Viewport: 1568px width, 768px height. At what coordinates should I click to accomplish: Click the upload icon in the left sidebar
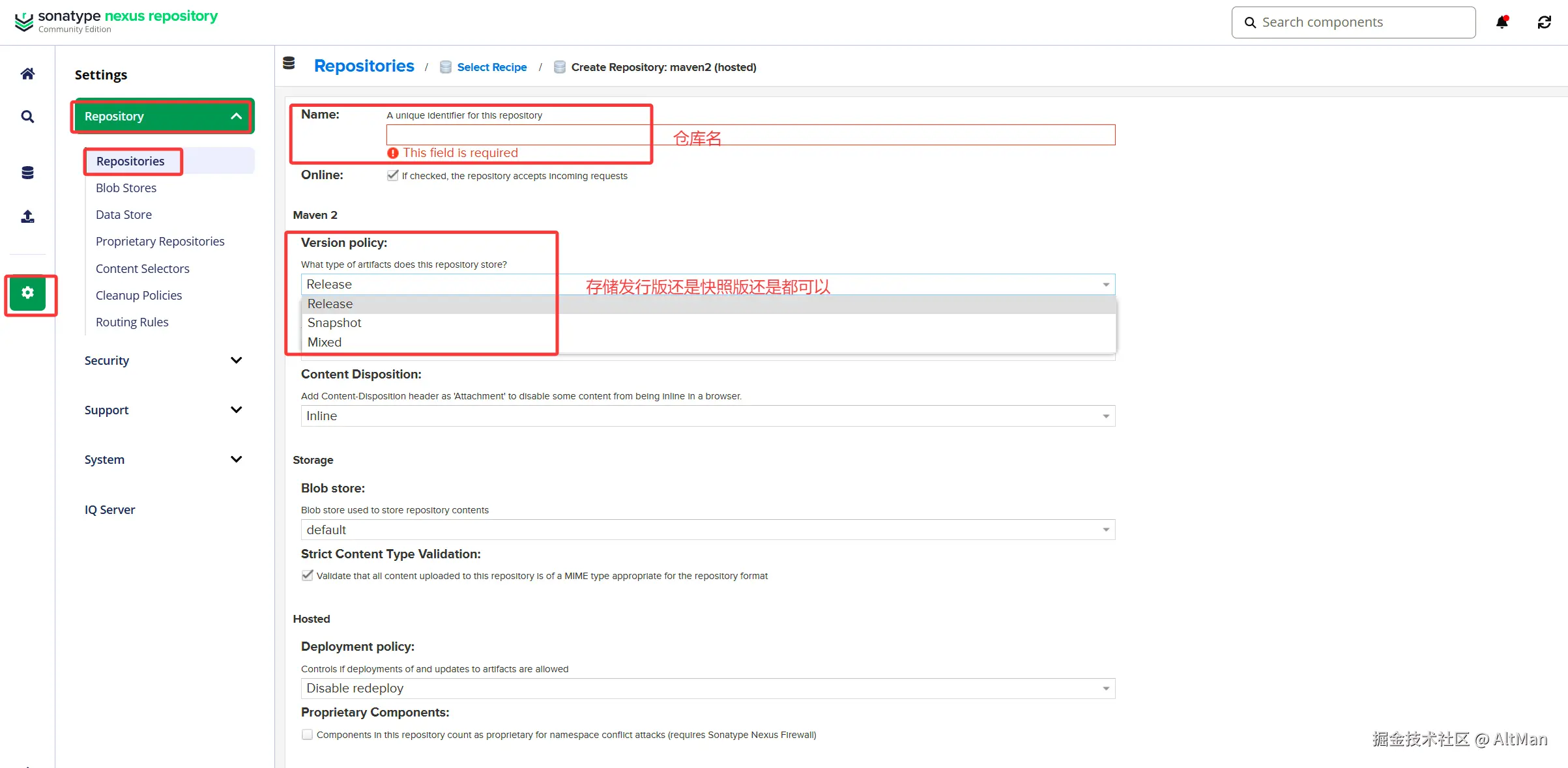point(27,216)
